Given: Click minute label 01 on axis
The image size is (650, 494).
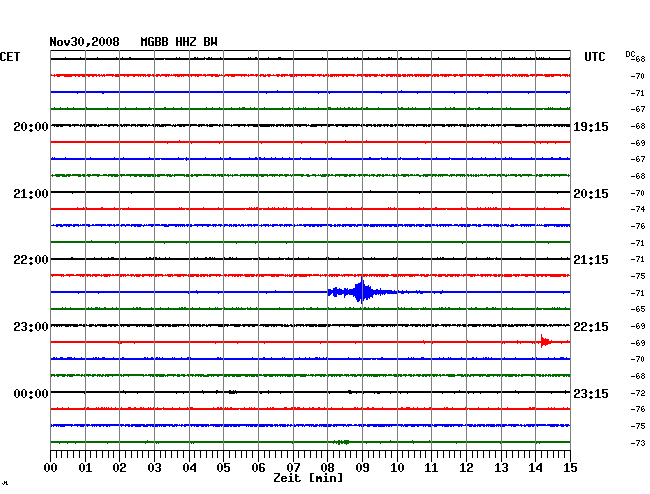Looking at the screenshot, I should coord(85,467).
